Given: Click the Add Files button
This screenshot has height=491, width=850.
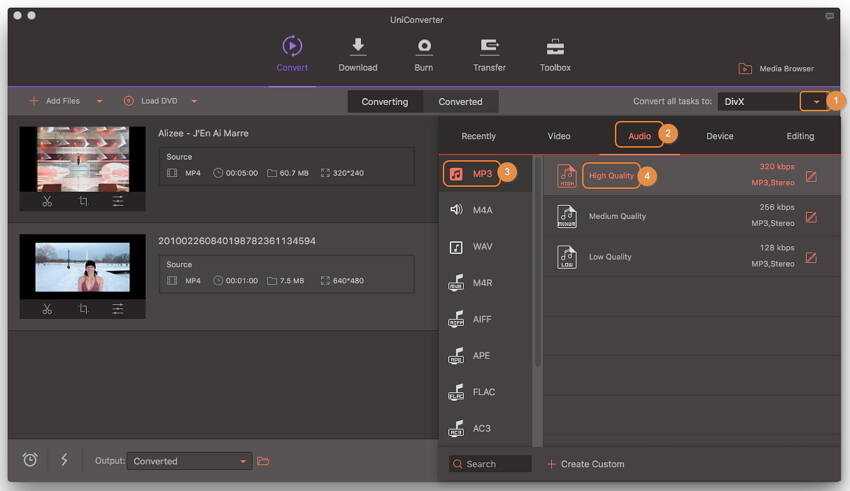Looking at the screenshot, I should pos(55,101).
